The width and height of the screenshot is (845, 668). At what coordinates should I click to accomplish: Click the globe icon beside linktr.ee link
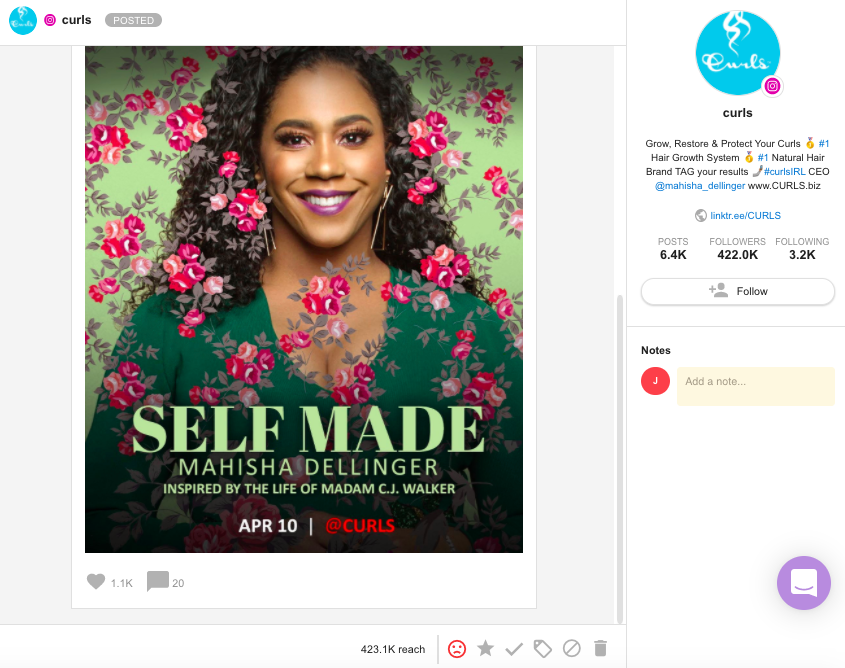(x=701, y=215)
